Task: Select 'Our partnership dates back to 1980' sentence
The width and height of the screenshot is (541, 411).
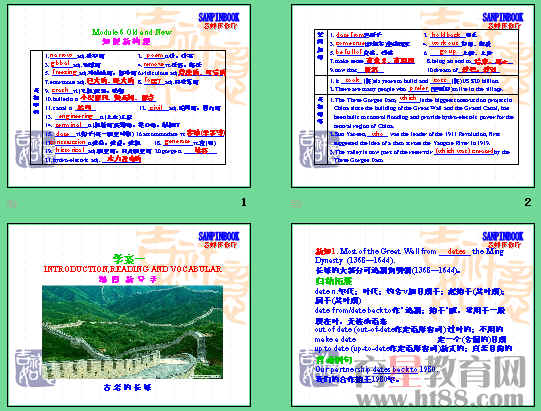Action: point(375,370)
